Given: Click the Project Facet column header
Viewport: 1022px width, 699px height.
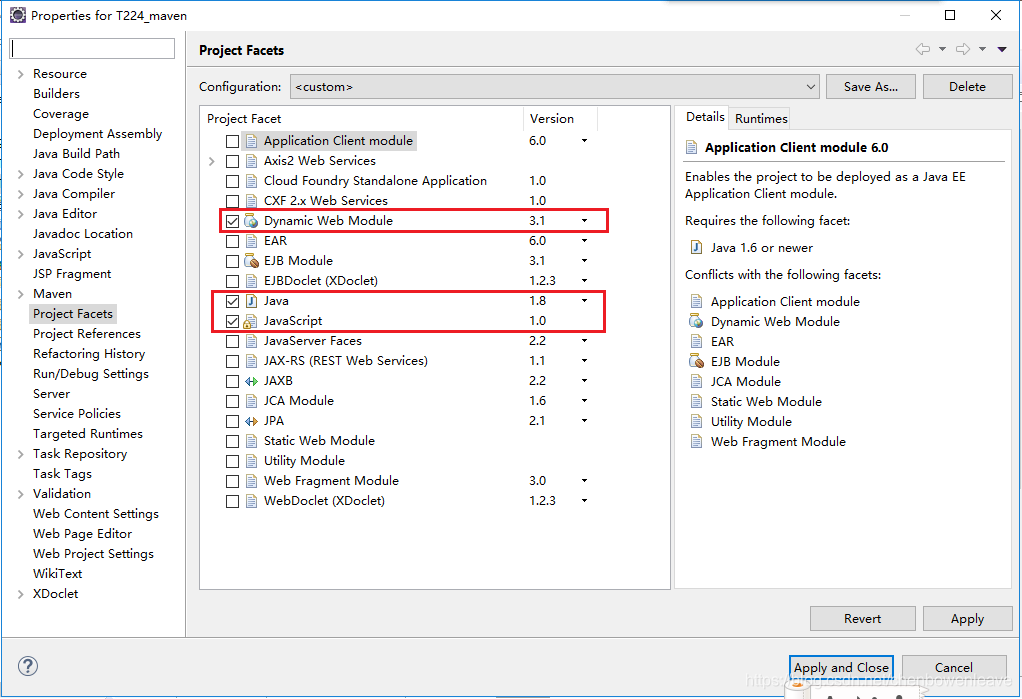Looking at the screenshot, I should point(361,119).
